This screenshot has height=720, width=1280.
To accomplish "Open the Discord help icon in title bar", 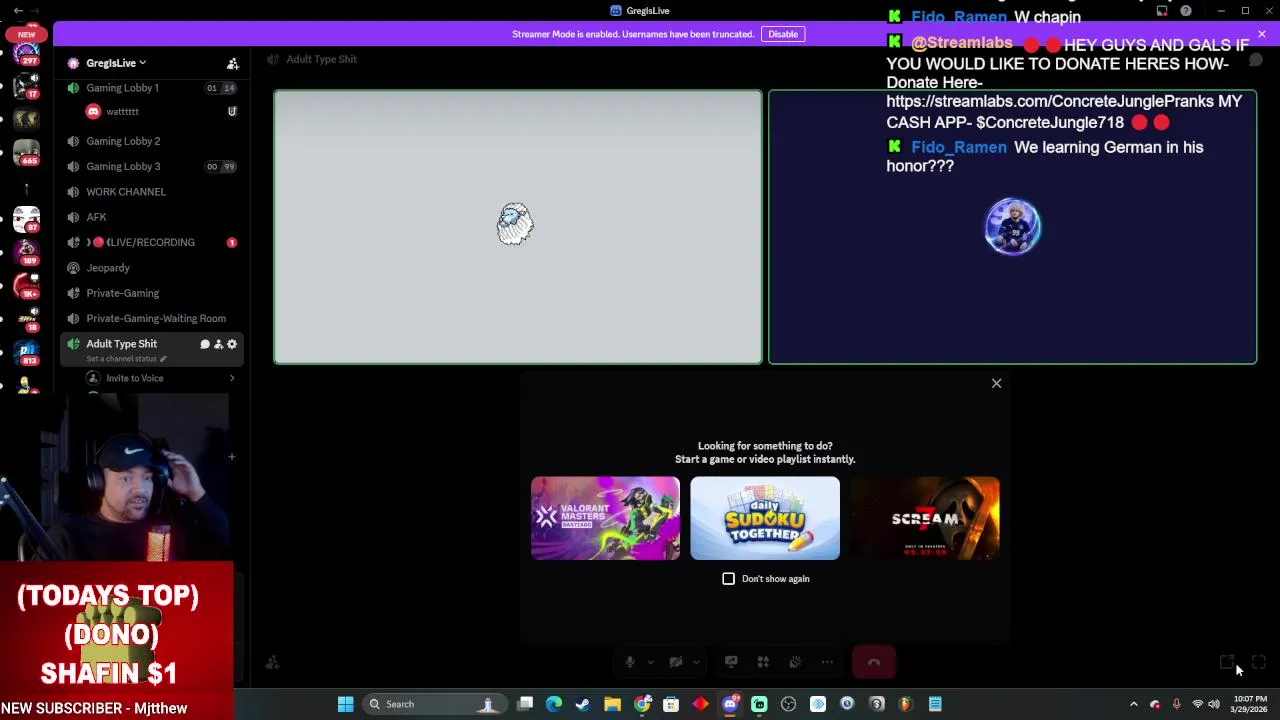I will tap(1186, 11).
